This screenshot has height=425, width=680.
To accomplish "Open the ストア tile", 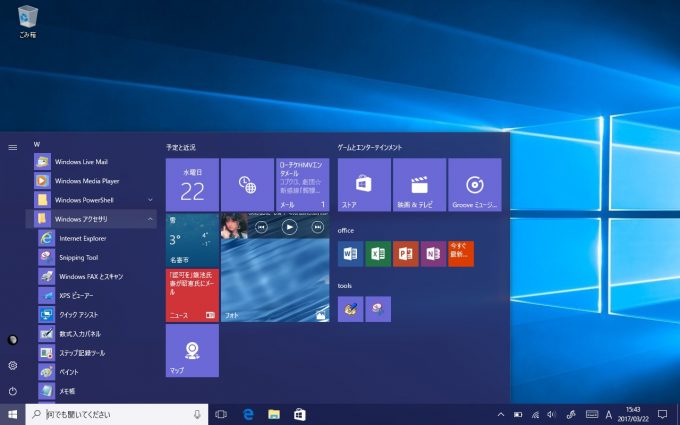I will coord(364,185).
